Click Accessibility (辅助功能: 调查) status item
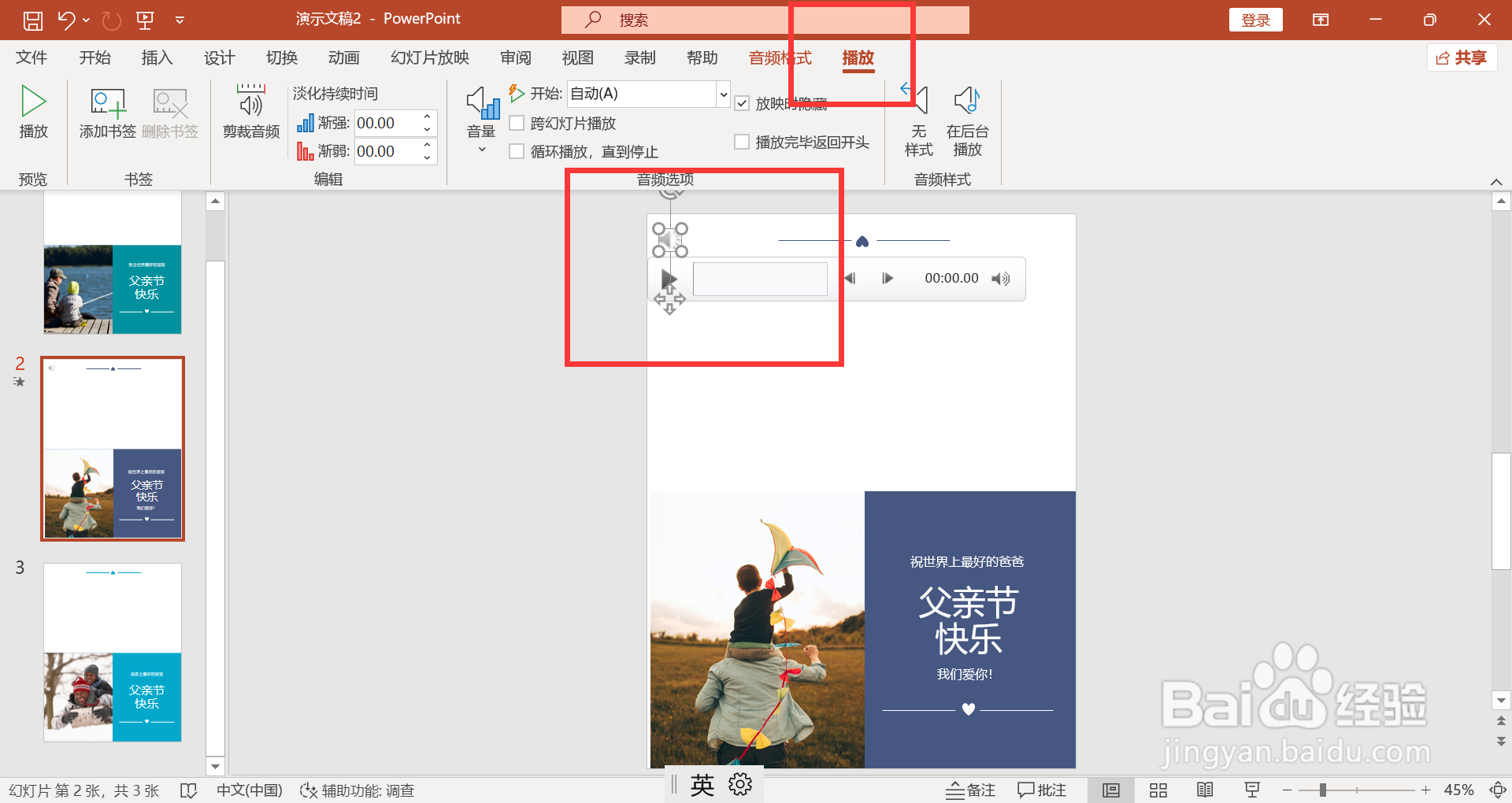The width and height of the screenshot is (1512, 803). (x=357, y=790)
